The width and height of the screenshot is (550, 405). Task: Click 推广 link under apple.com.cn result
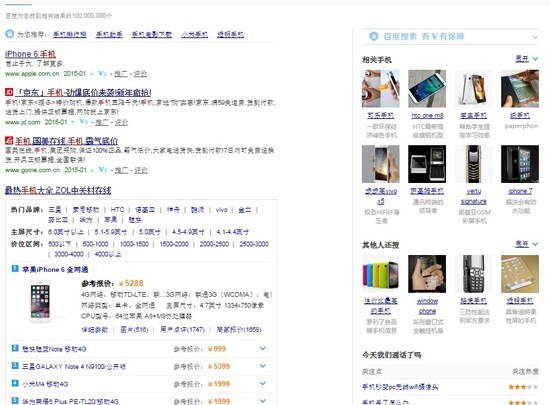pos(121,74)
